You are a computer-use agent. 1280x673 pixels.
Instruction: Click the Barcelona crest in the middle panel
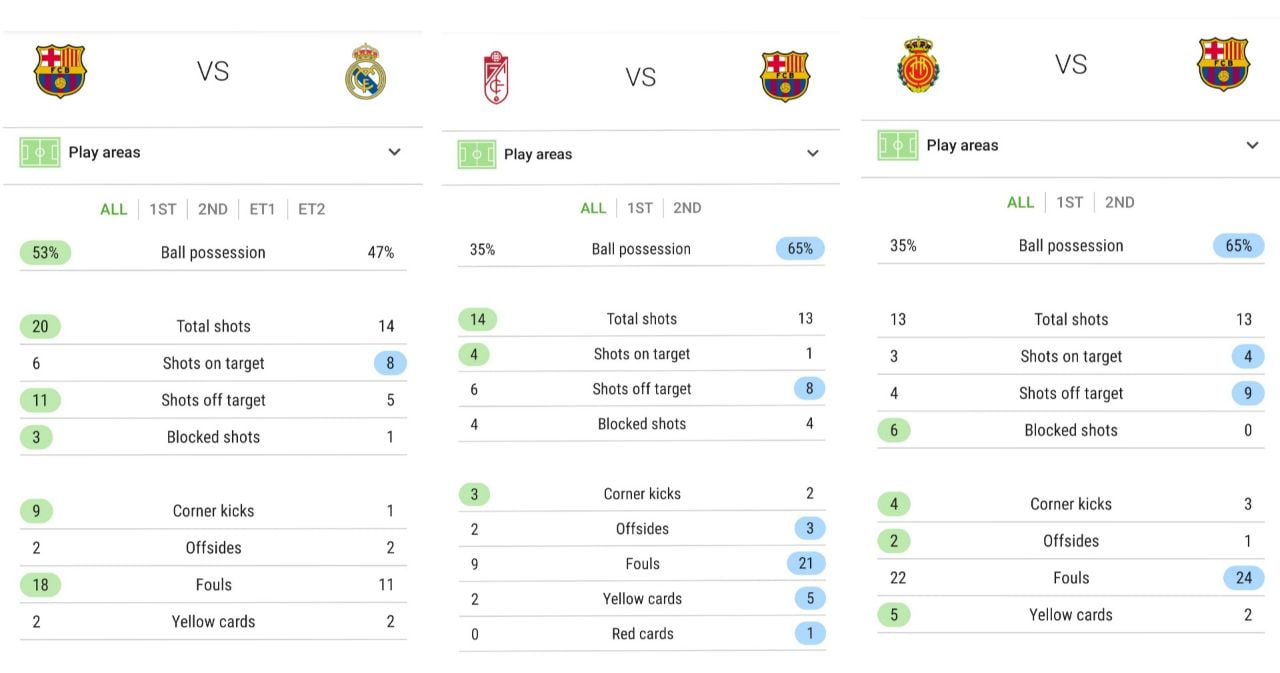point(785,76)
